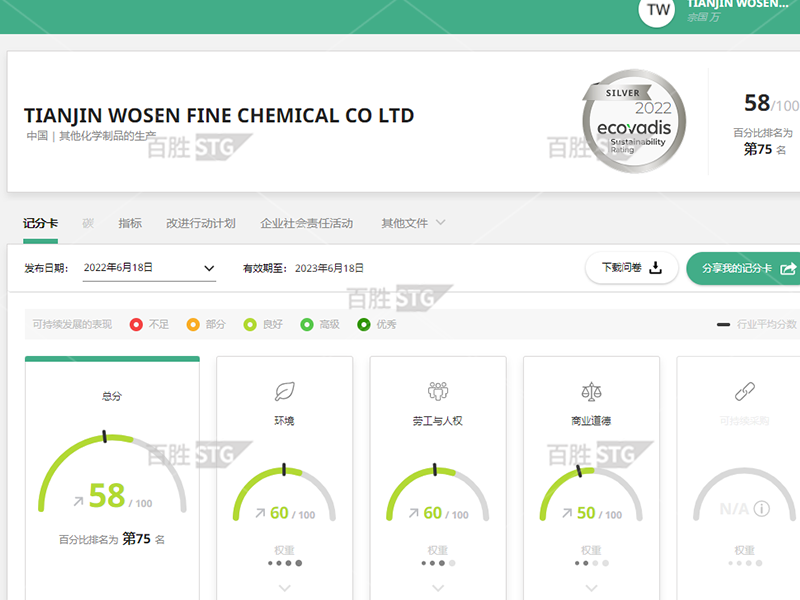Click the trend arrow beside score 58
Screen dimensions: 800x600
tap(78, 502)
